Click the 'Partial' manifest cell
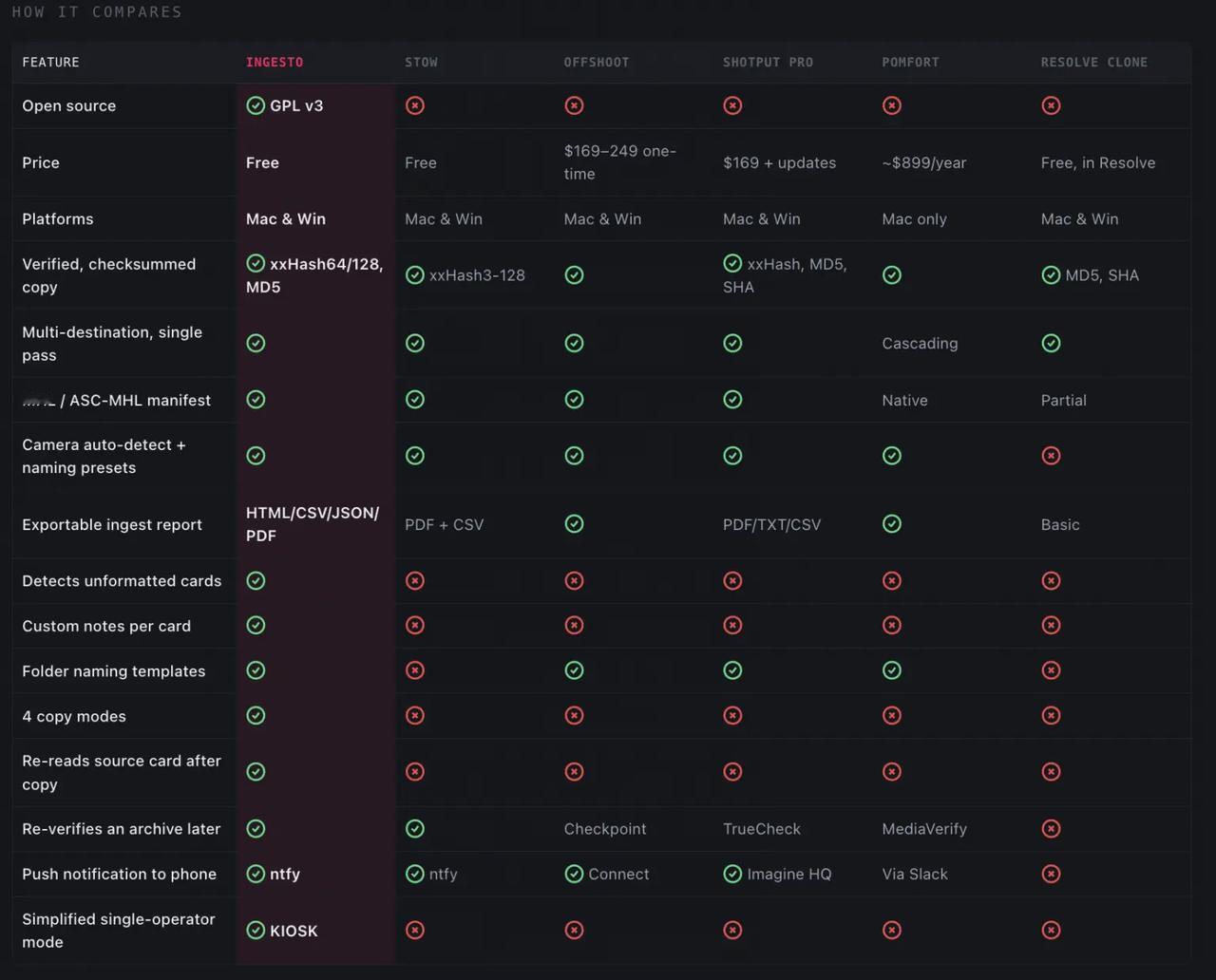Screen dimensions: 1216x980 pos(1064,401)
